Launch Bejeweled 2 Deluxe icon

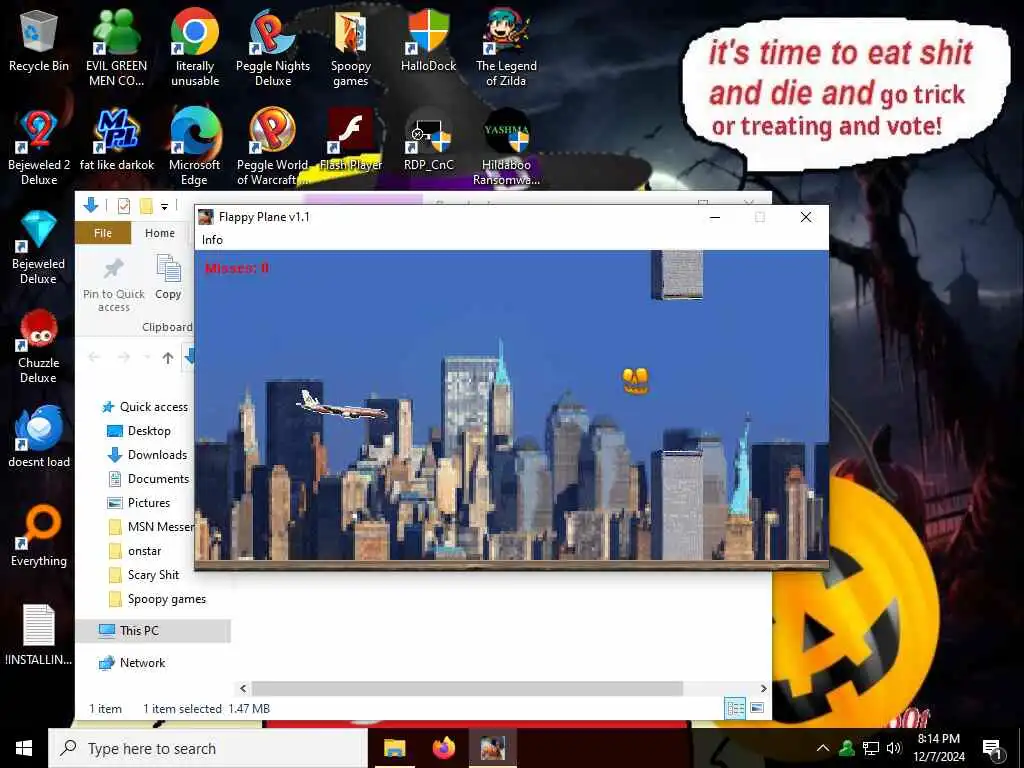39,148
